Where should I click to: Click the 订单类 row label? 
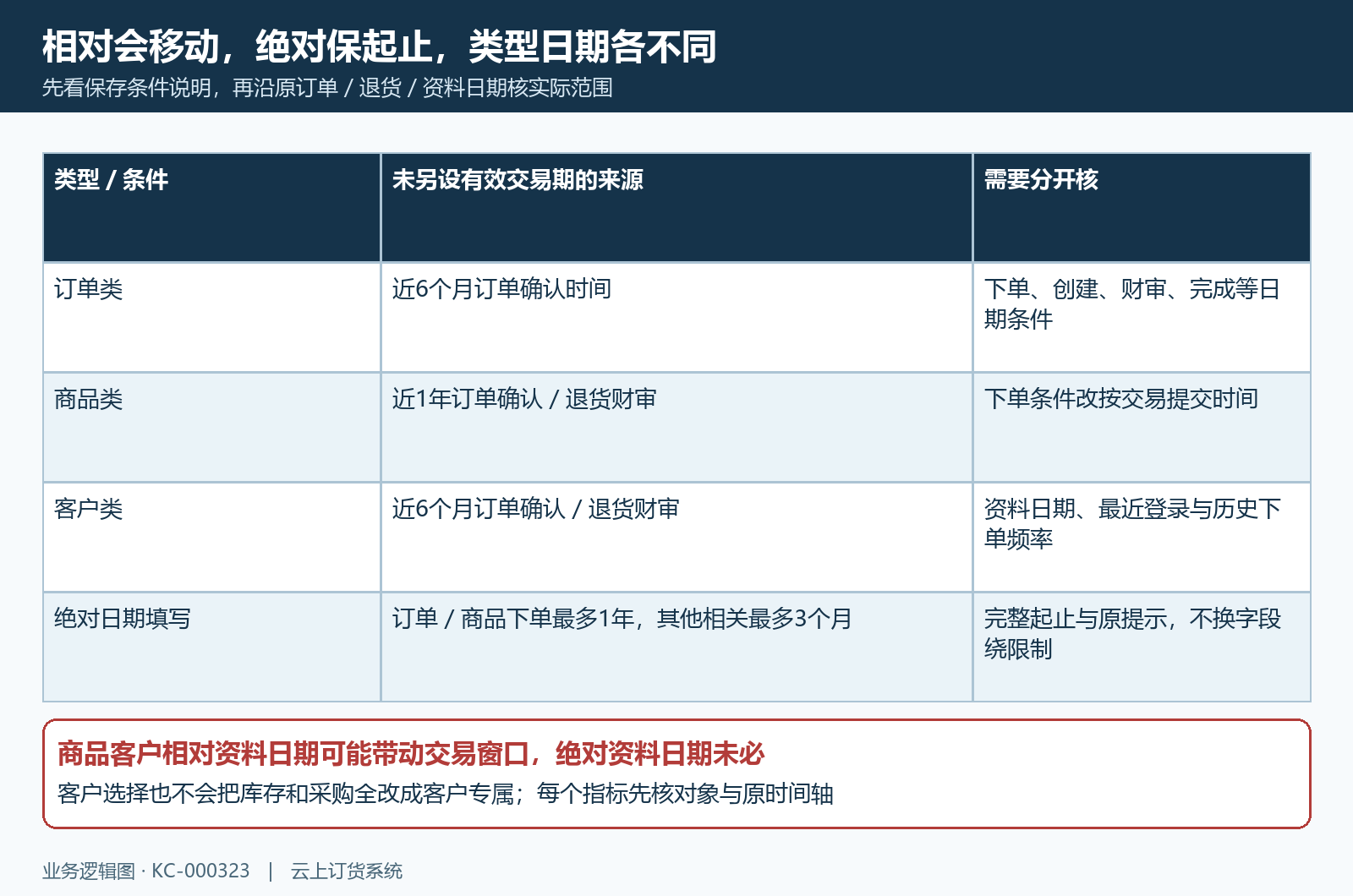(211, 317)
